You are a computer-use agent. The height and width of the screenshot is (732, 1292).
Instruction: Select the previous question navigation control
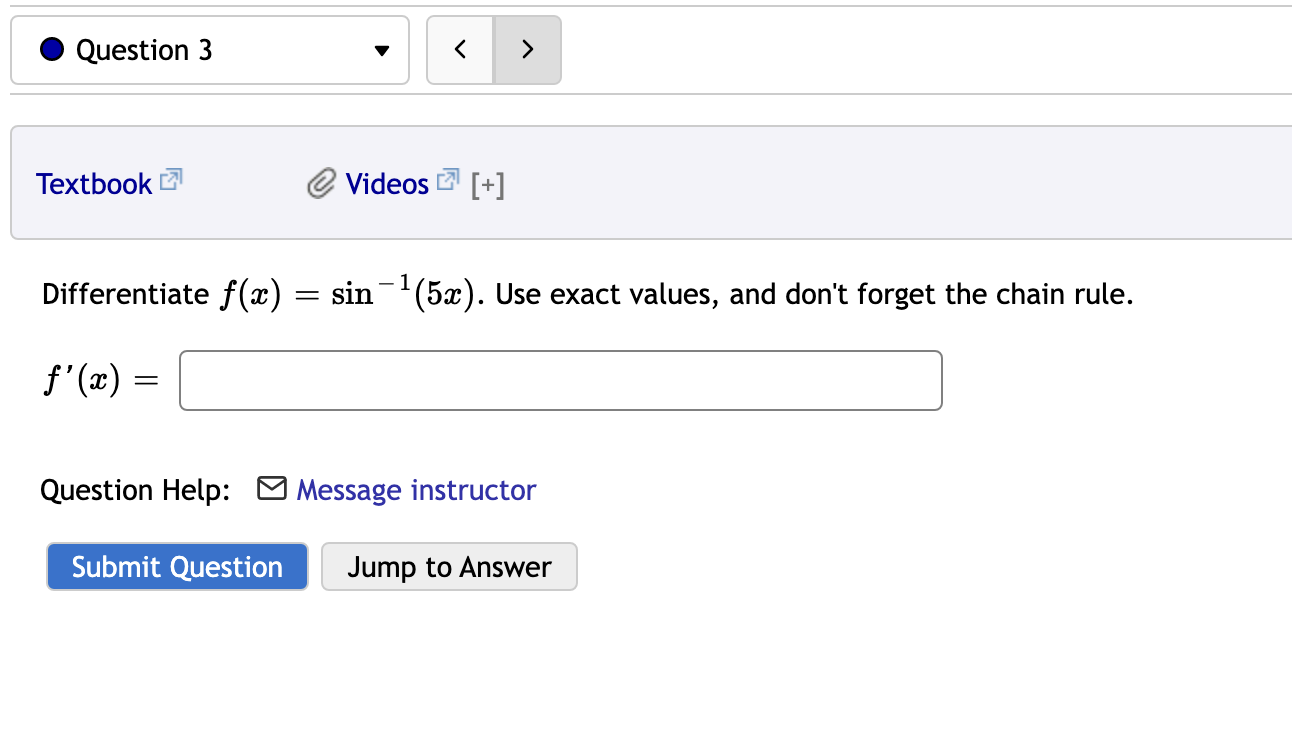pos(460,49)
